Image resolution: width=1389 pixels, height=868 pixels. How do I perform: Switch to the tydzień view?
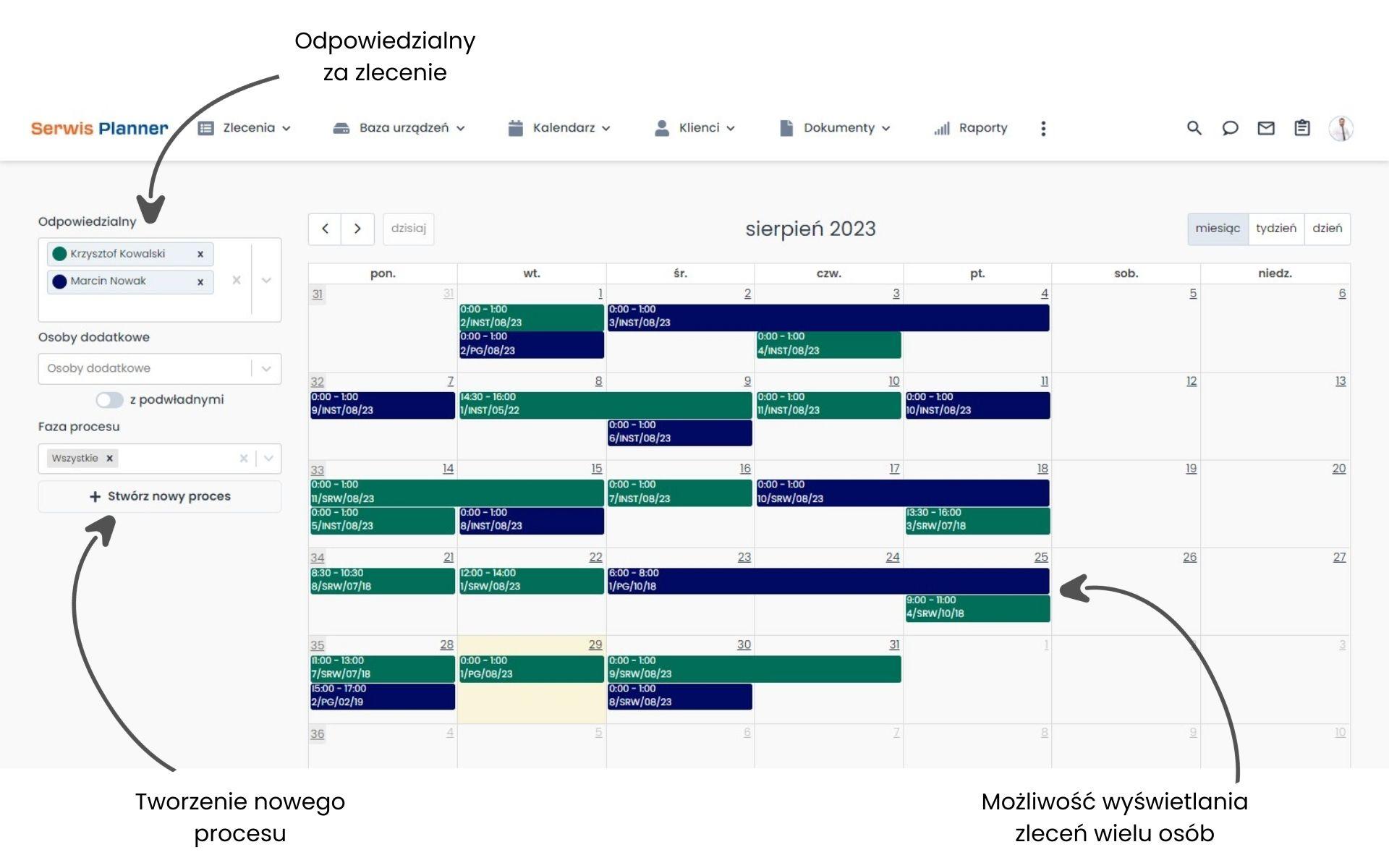(1275, 229)
